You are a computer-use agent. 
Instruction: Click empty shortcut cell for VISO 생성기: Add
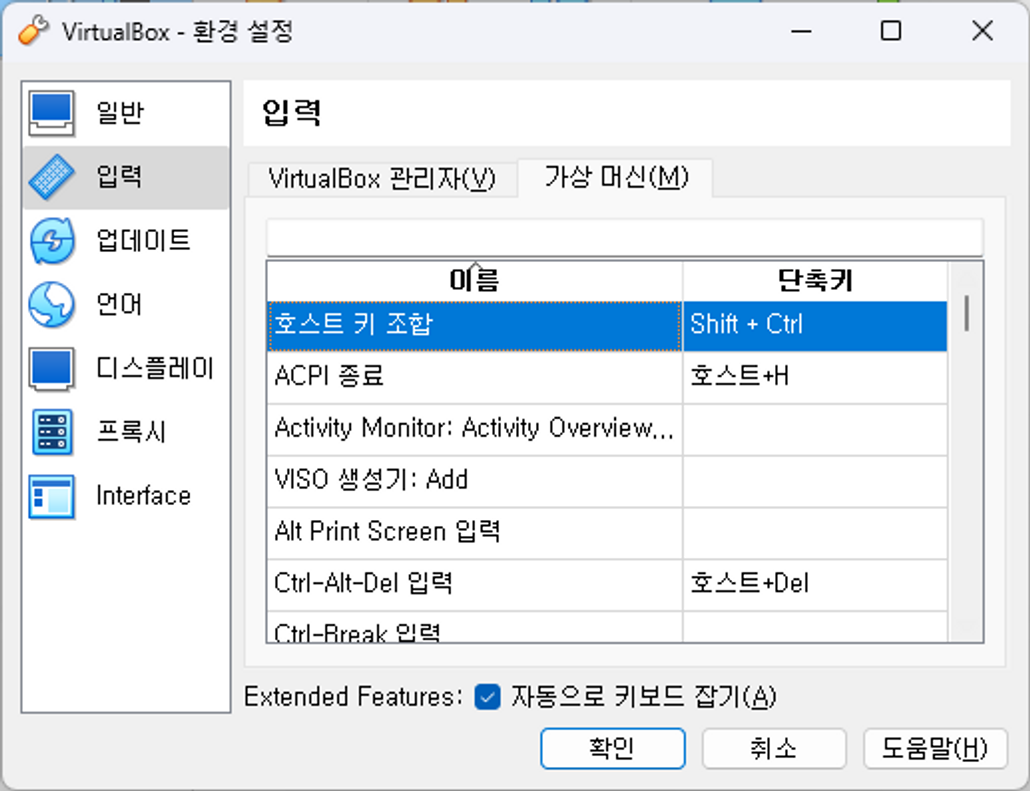click(815, 481)
